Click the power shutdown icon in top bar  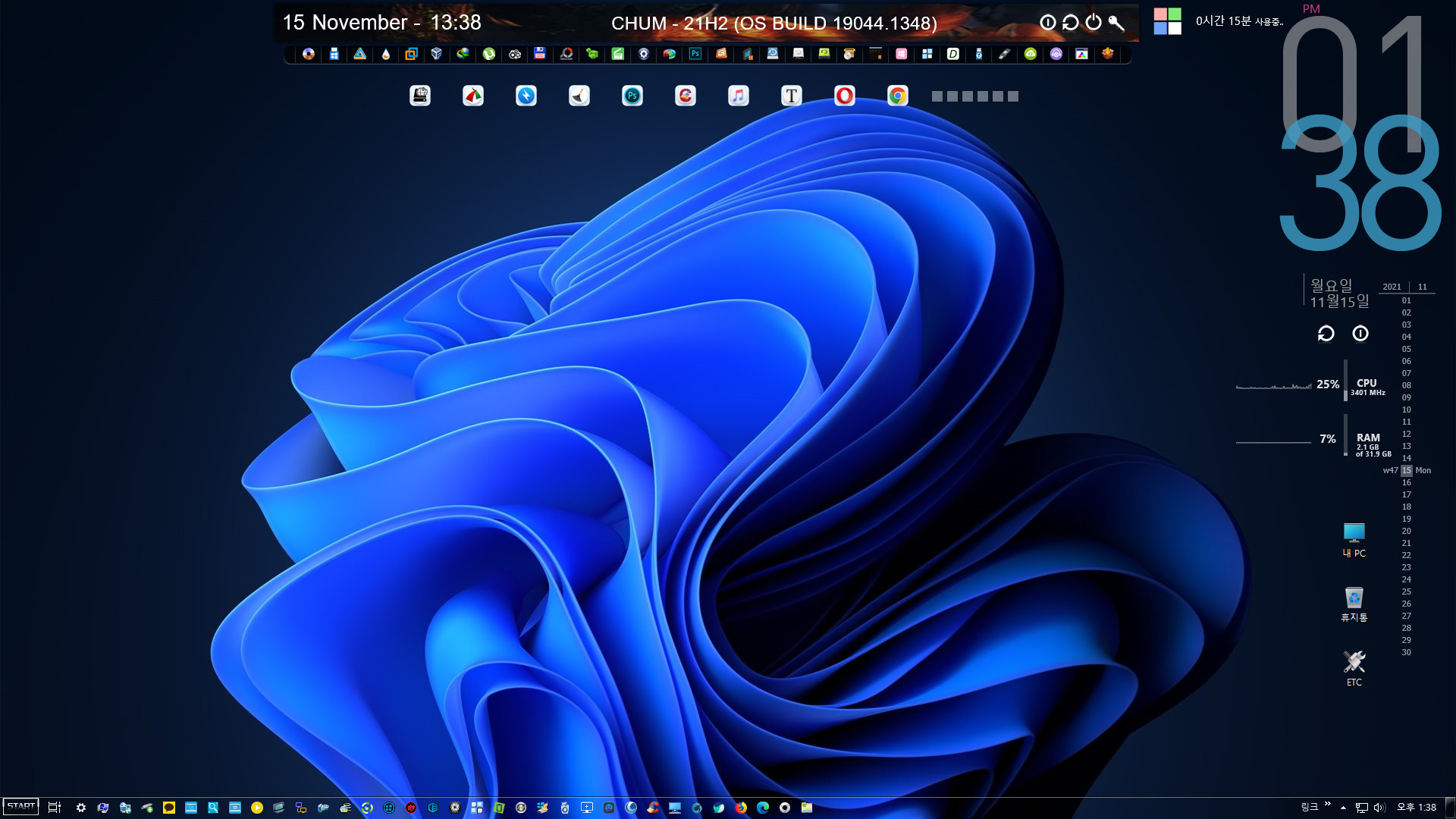(1094, 23)
